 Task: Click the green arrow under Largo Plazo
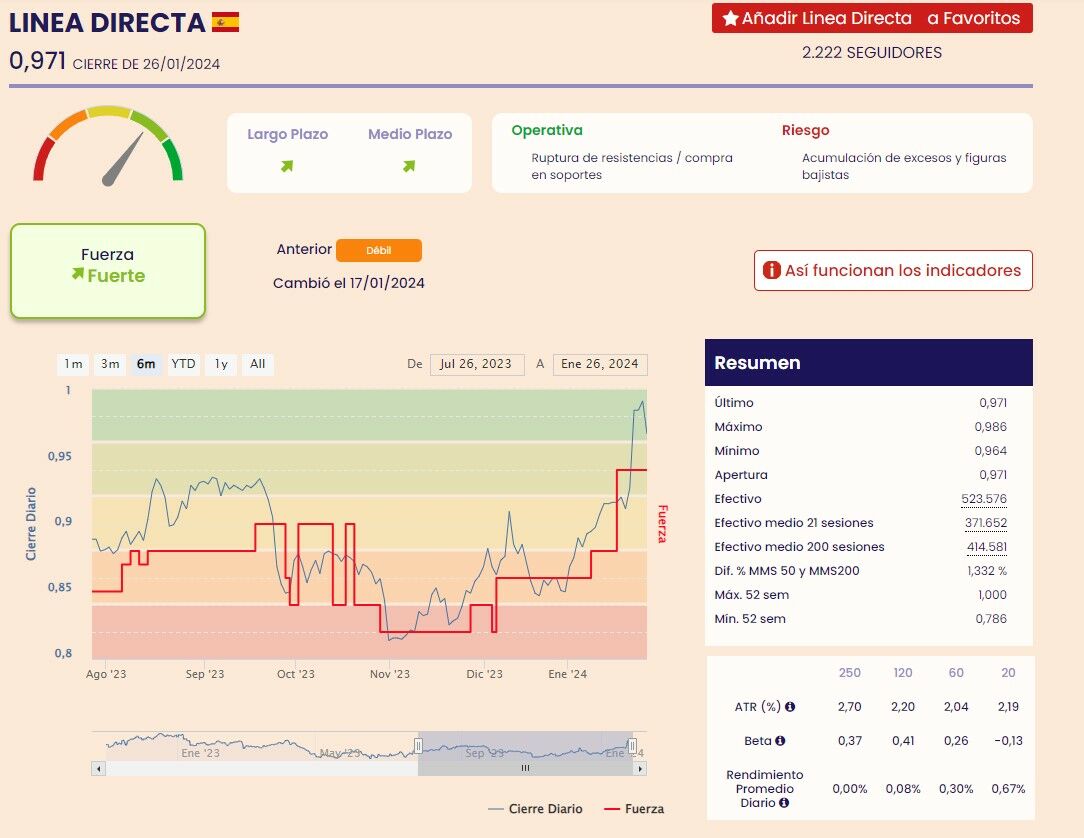[287, 166]
